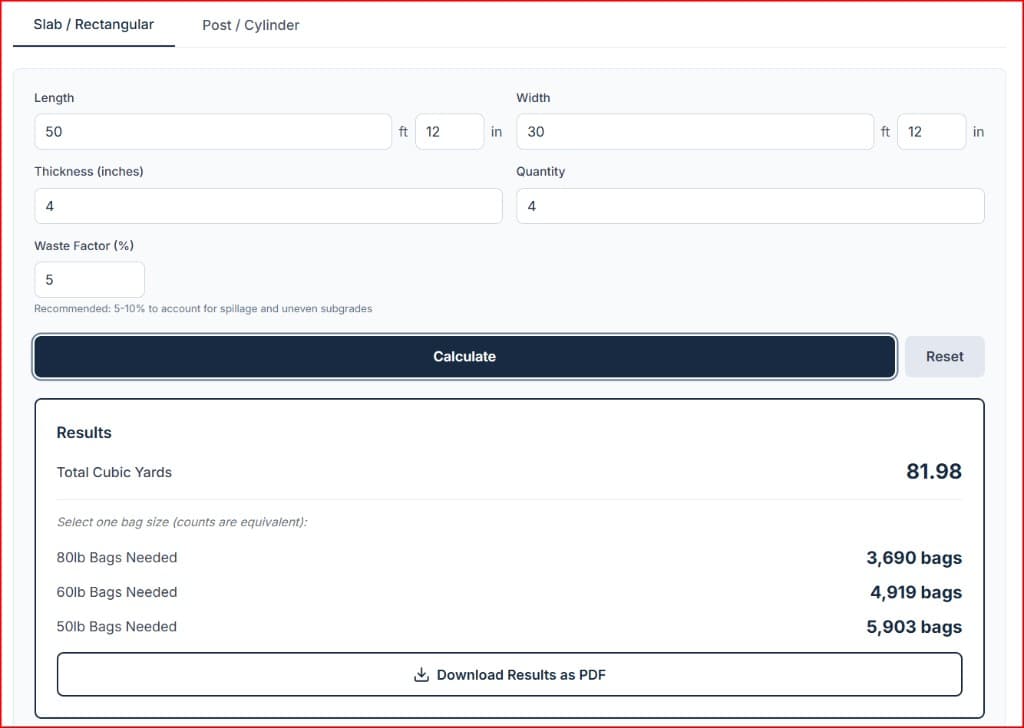Viewport: 1024px width, 728px height.
Task: Click the Reset button
Action: (x=944, y=356)
